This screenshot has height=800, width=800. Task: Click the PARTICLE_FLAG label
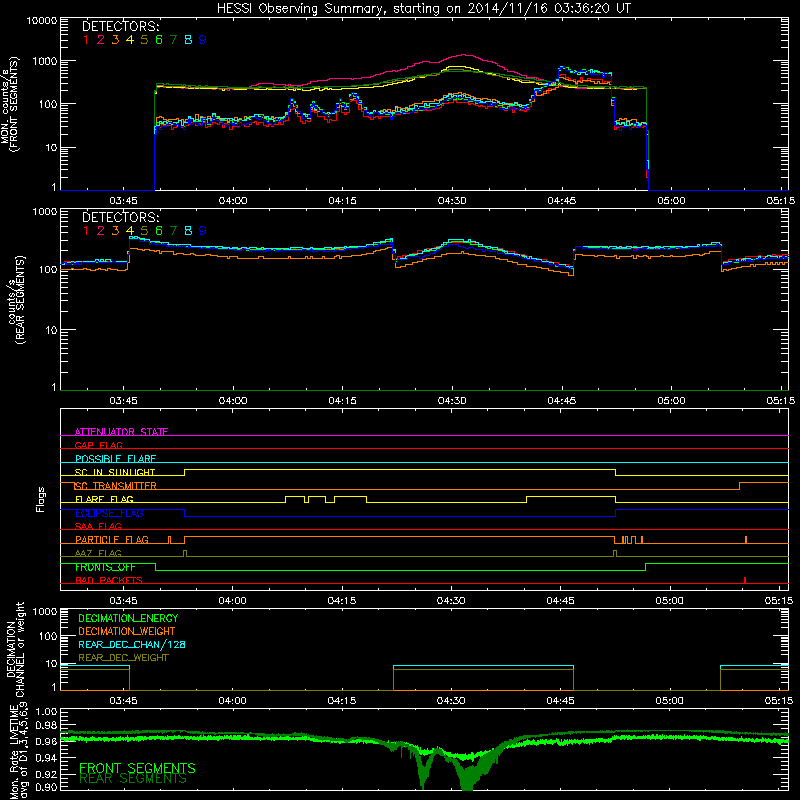(112, 539)
